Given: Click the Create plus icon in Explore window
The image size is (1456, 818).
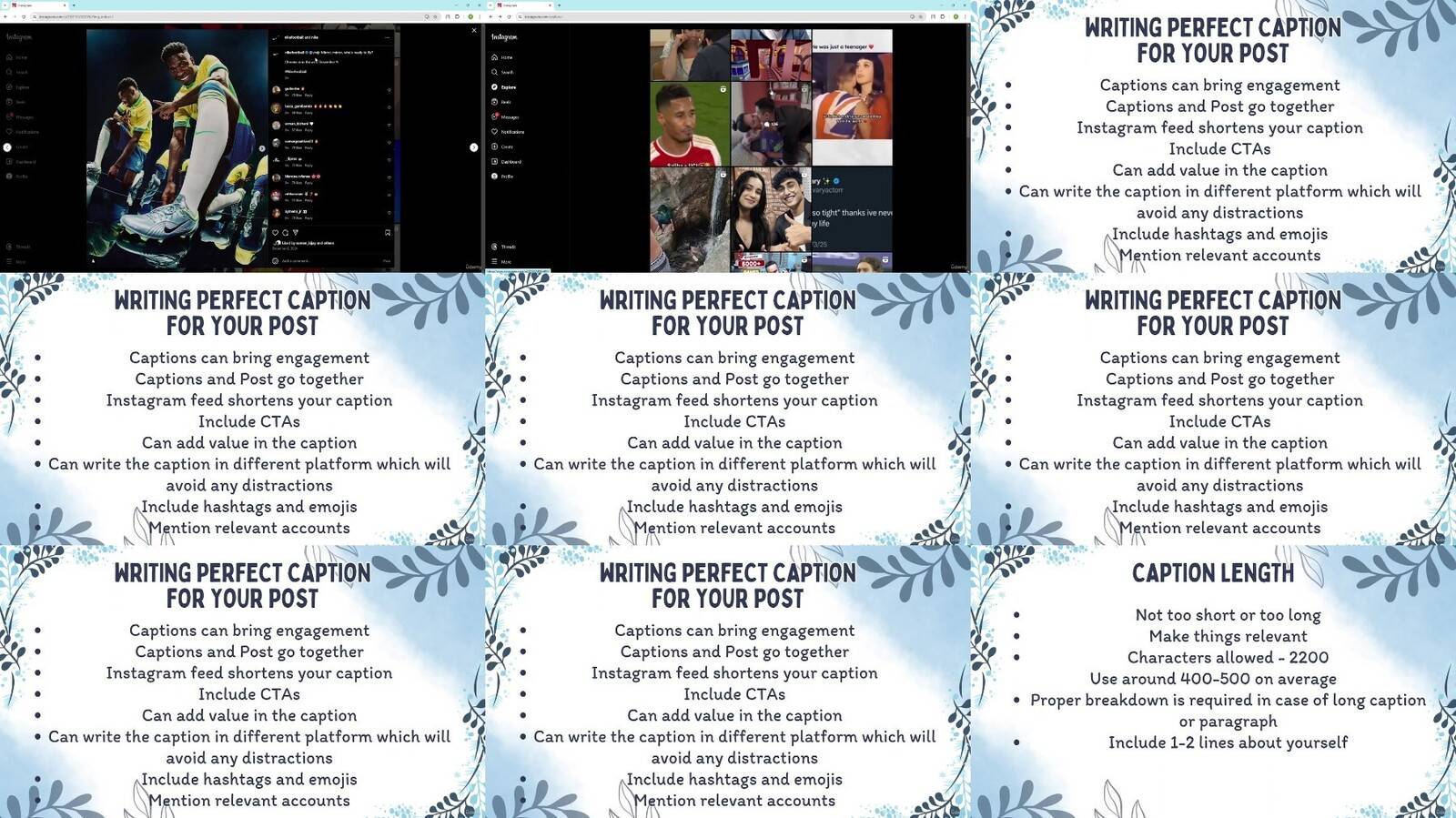Looking at the screenshot, I should [x=494, y=146].
